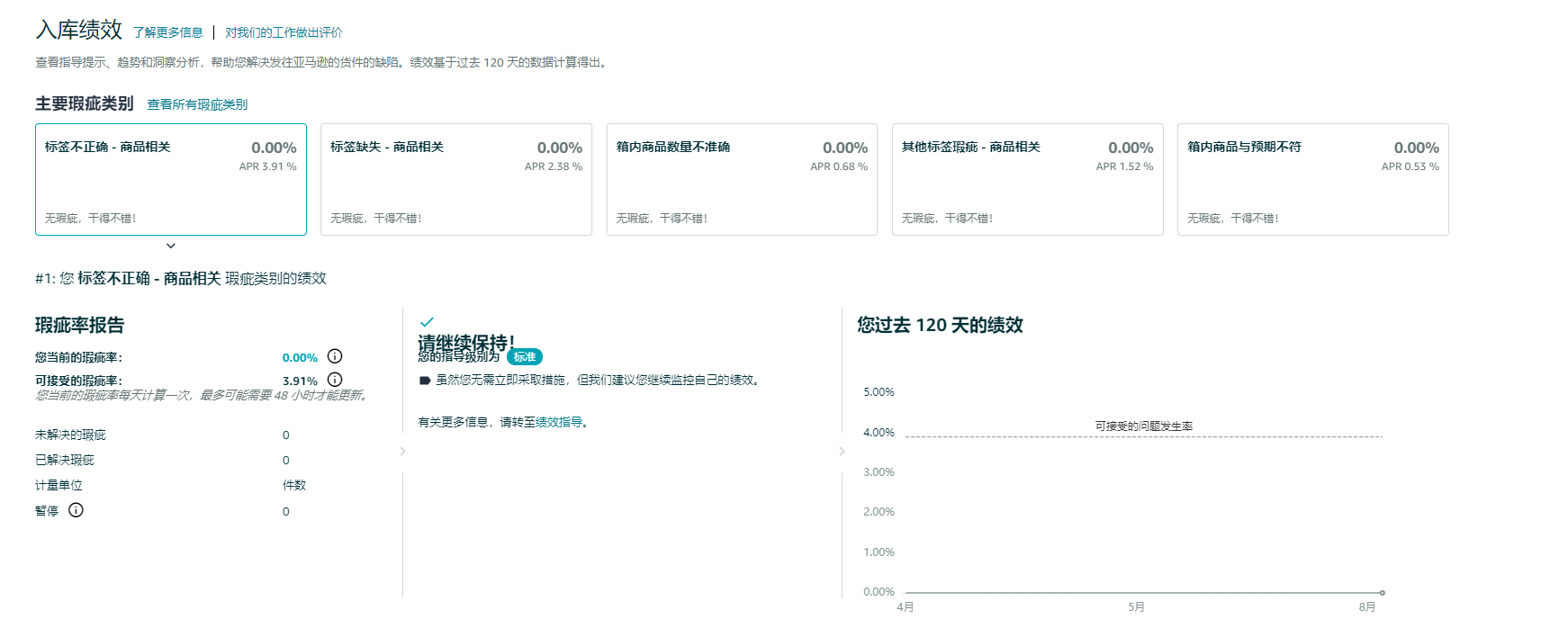
Task: Select the 其他标签瑕疵 - 商品相关 card
Action: pos(1027,180)
